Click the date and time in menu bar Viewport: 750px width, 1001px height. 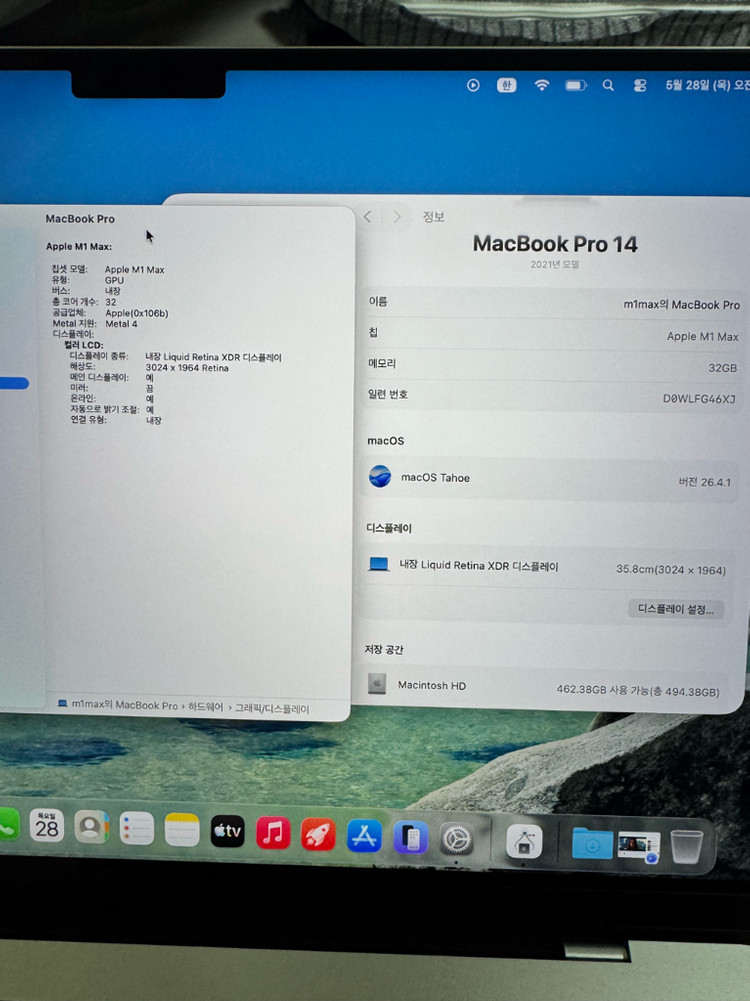tap(707, 85)
